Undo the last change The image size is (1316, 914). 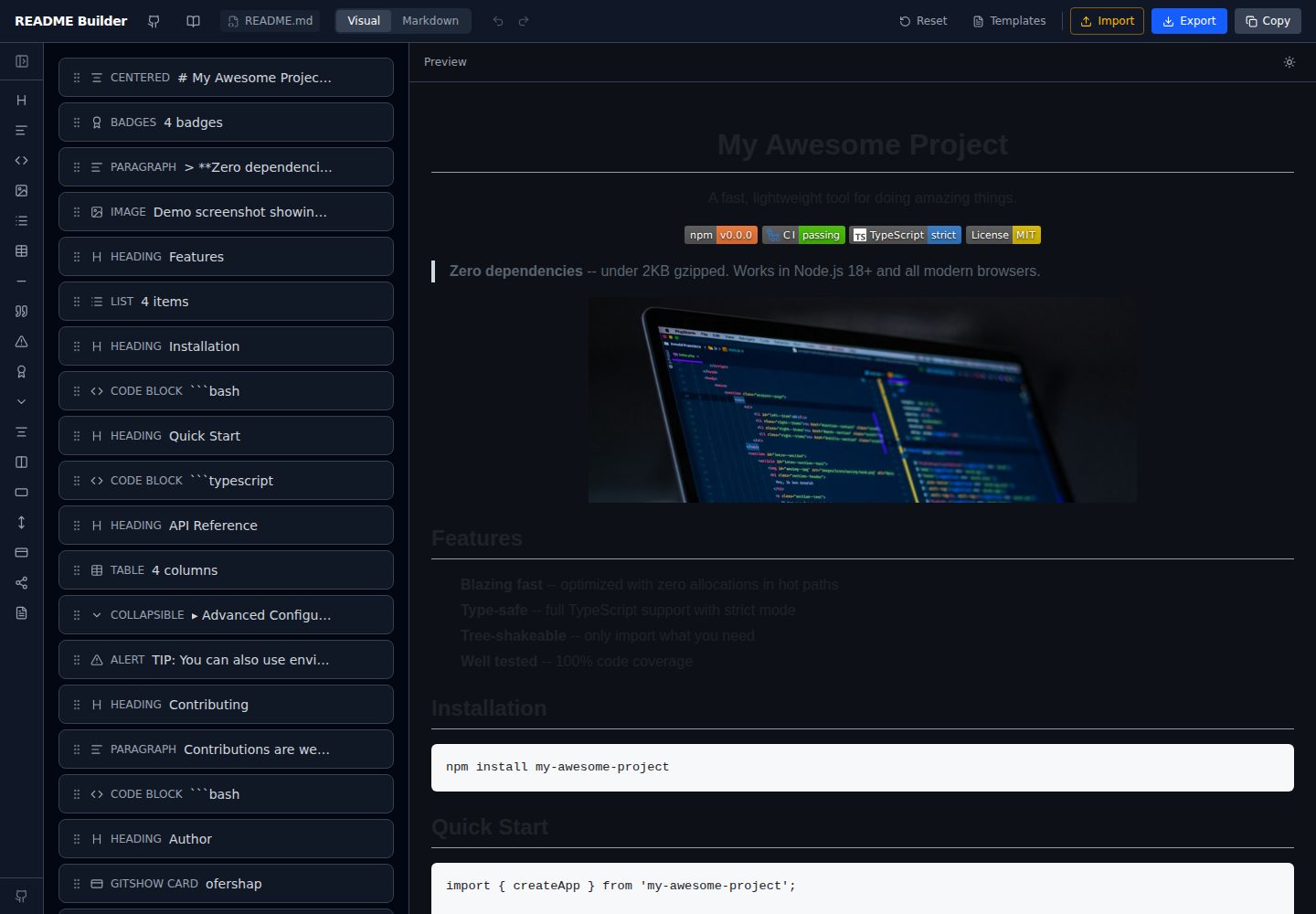click(x=498, y=21)
